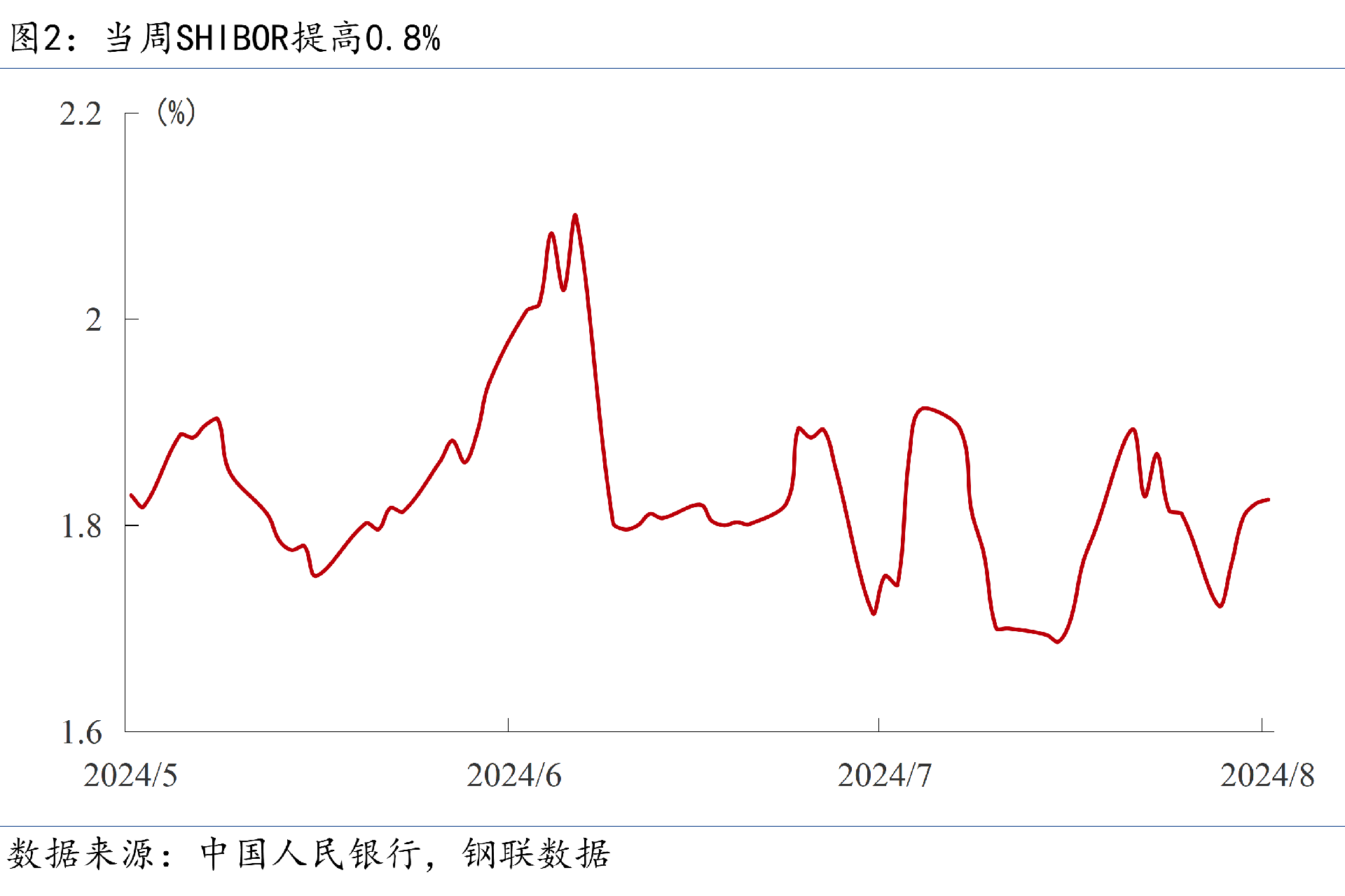Image resolution: width=1345 pixels, height=896 pixels.
Task: Click the lowest trough of the red line
Action: pos(1058,642)
